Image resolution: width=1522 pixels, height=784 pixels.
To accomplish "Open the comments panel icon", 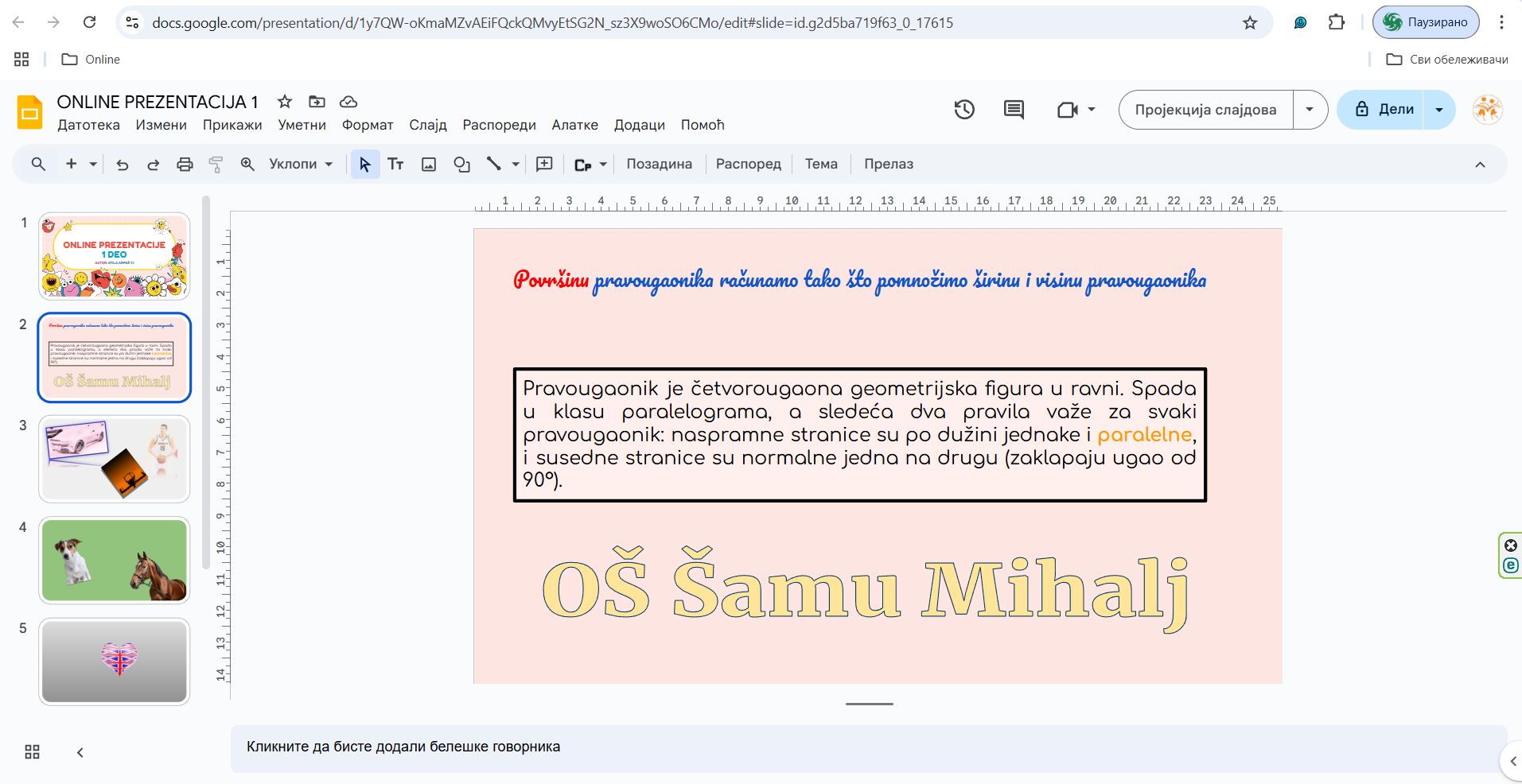I will (x=1014, y=110).
